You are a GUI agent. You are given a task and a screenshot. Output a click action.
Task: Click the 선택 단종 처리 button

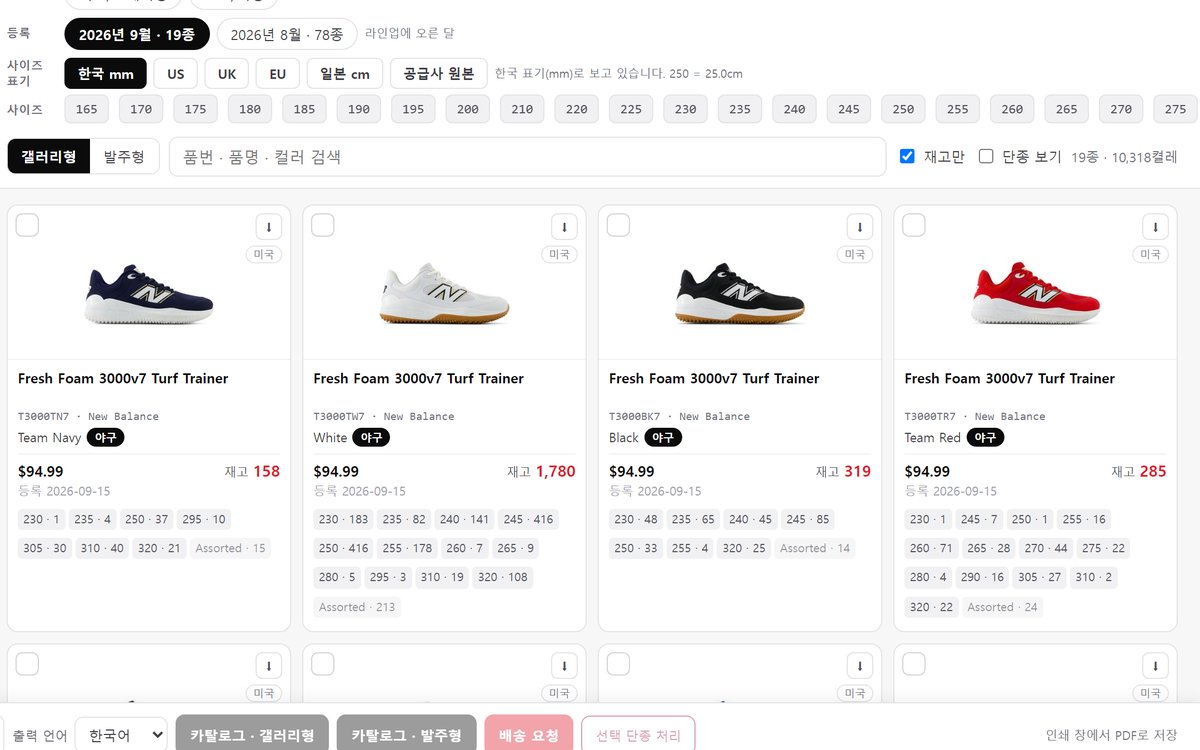click(x=638, y=735)
